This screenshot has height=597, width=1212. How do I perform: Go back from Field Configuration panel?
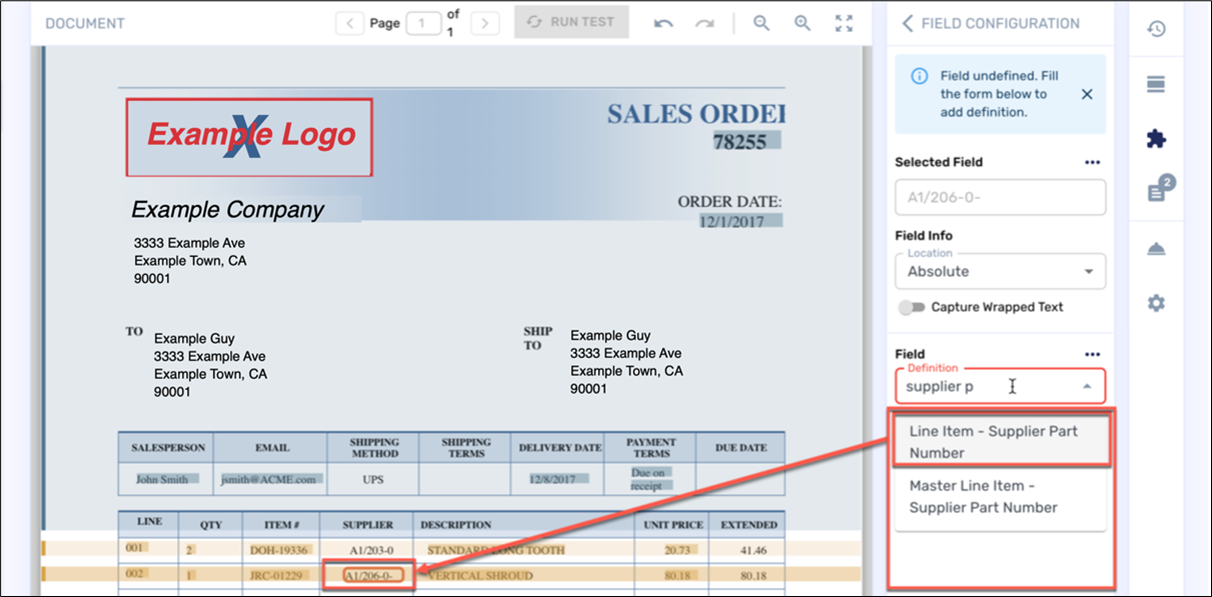[907, 23]
